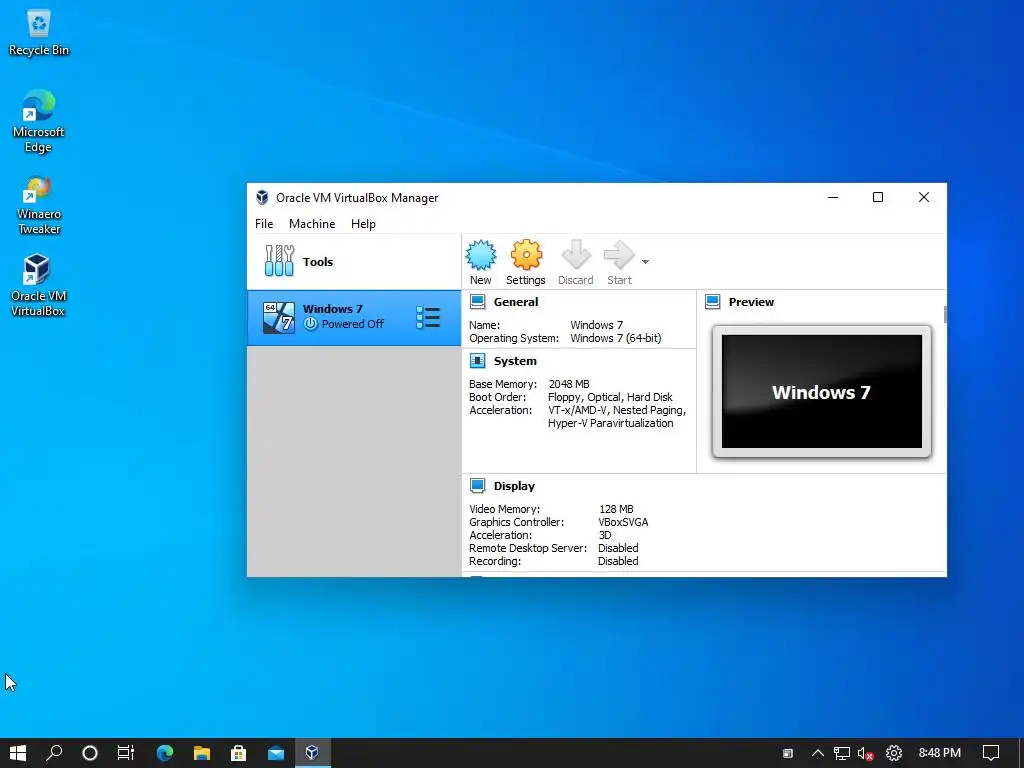Screen dimensions: 1024x768
Task: Select the Tools entry in left pane
Action: point(353,262)
